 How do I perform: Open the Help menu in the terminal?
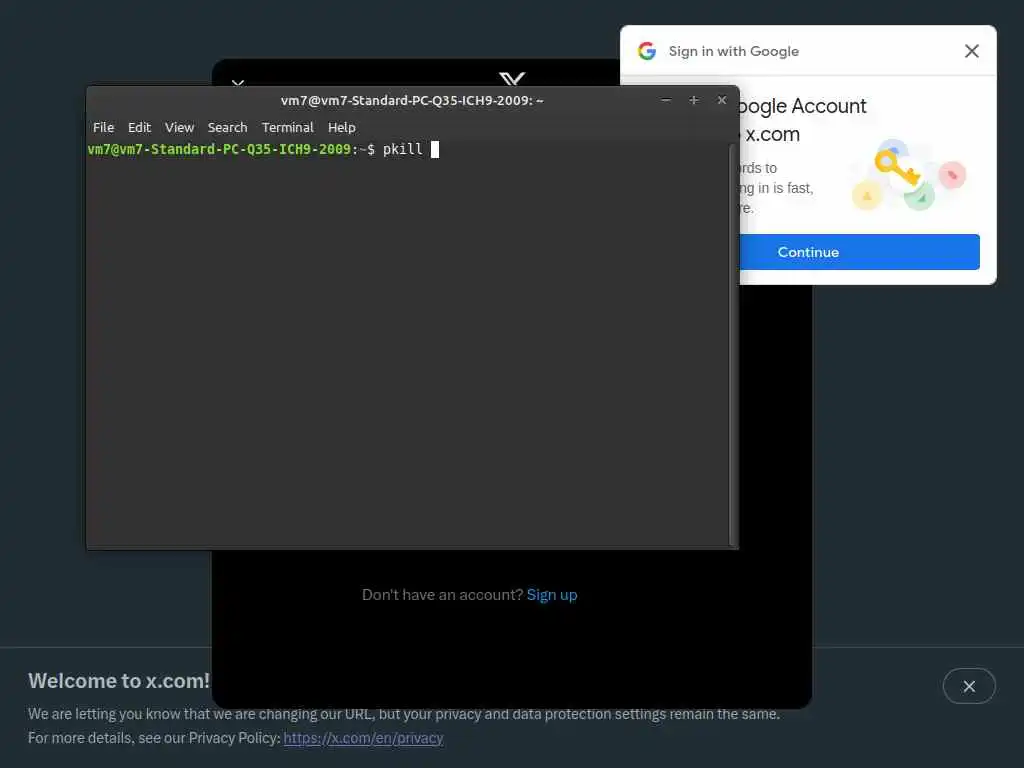coord(342,127)
